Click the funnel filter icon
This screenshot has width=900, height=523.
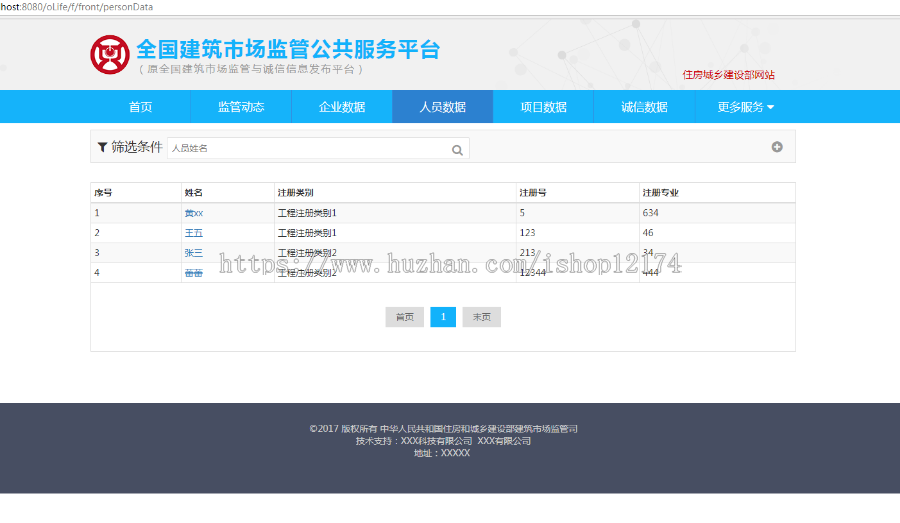102,148
